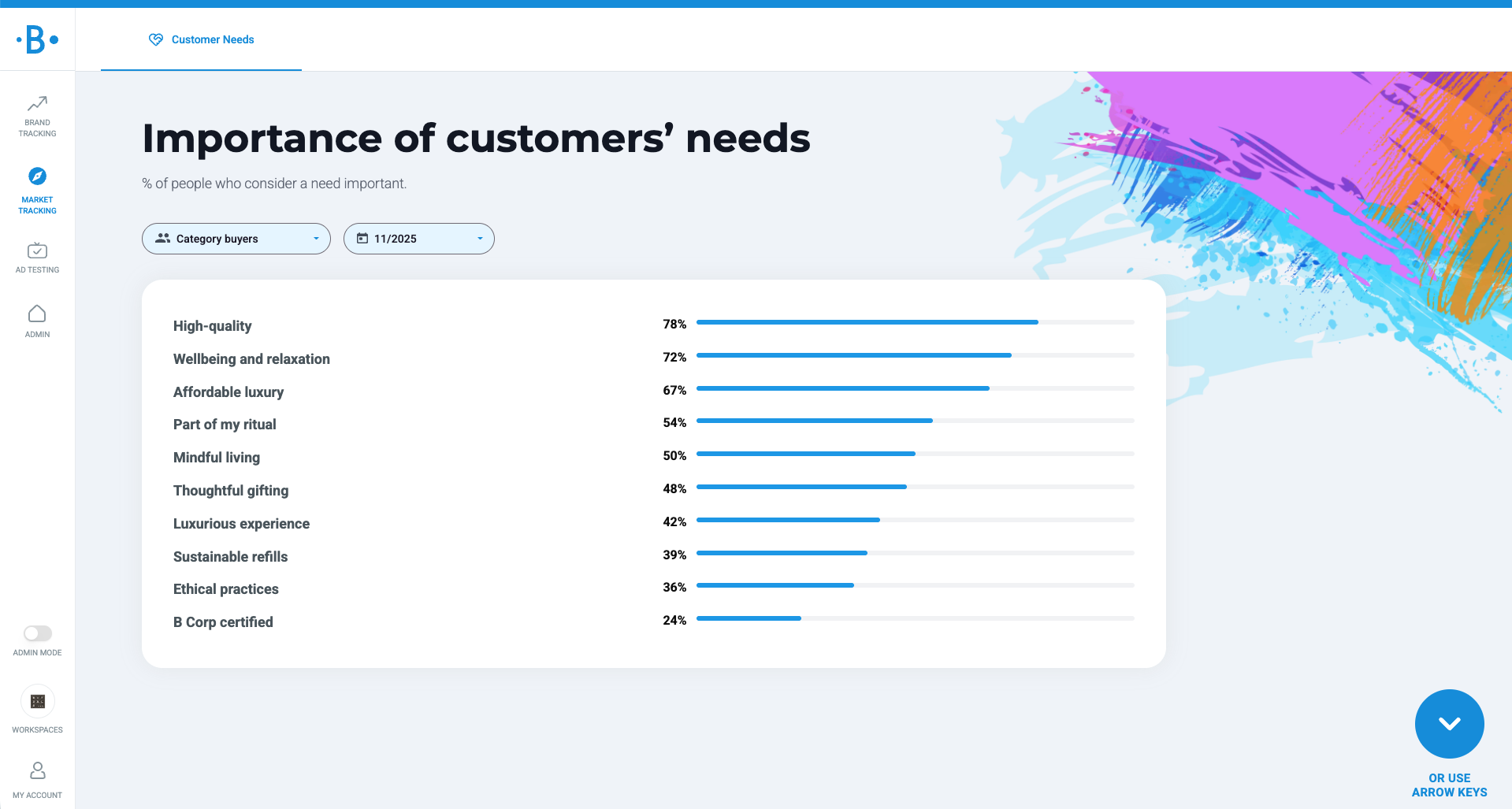Screen dimensions: 1512x809
Task: Open My Account profile icon
Action: tap(37, 770)
